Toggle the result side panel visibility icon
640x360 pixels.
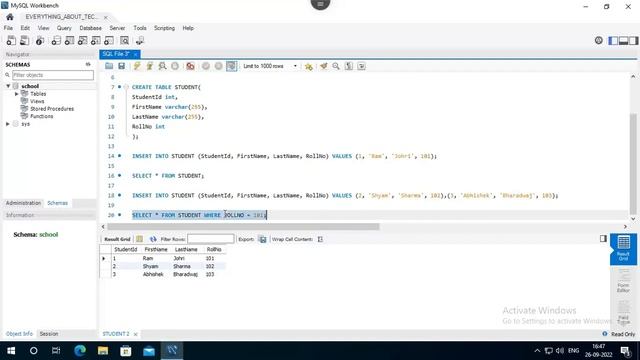coord(603,239)
